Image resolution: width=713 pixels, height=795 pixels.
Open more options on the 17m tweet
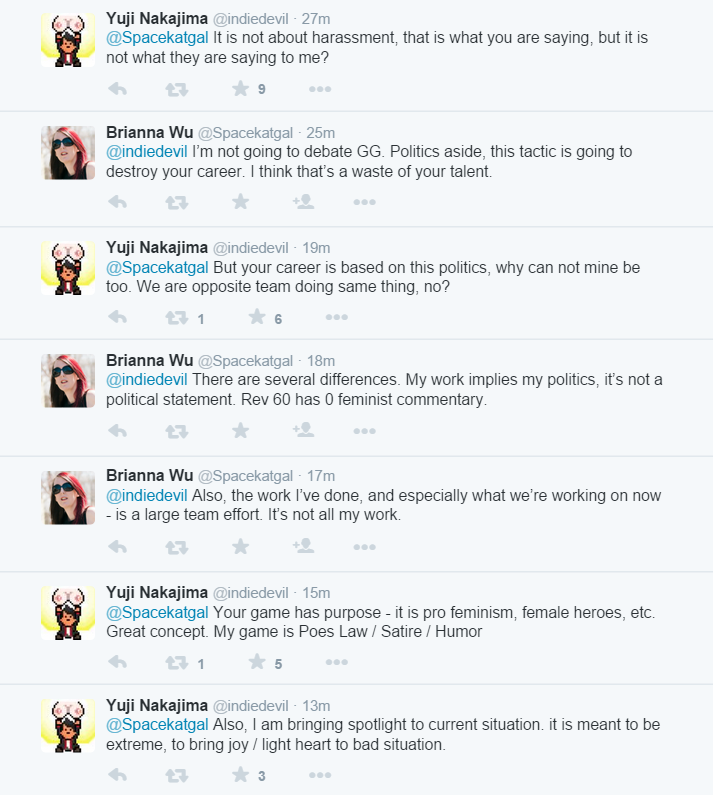364,547
